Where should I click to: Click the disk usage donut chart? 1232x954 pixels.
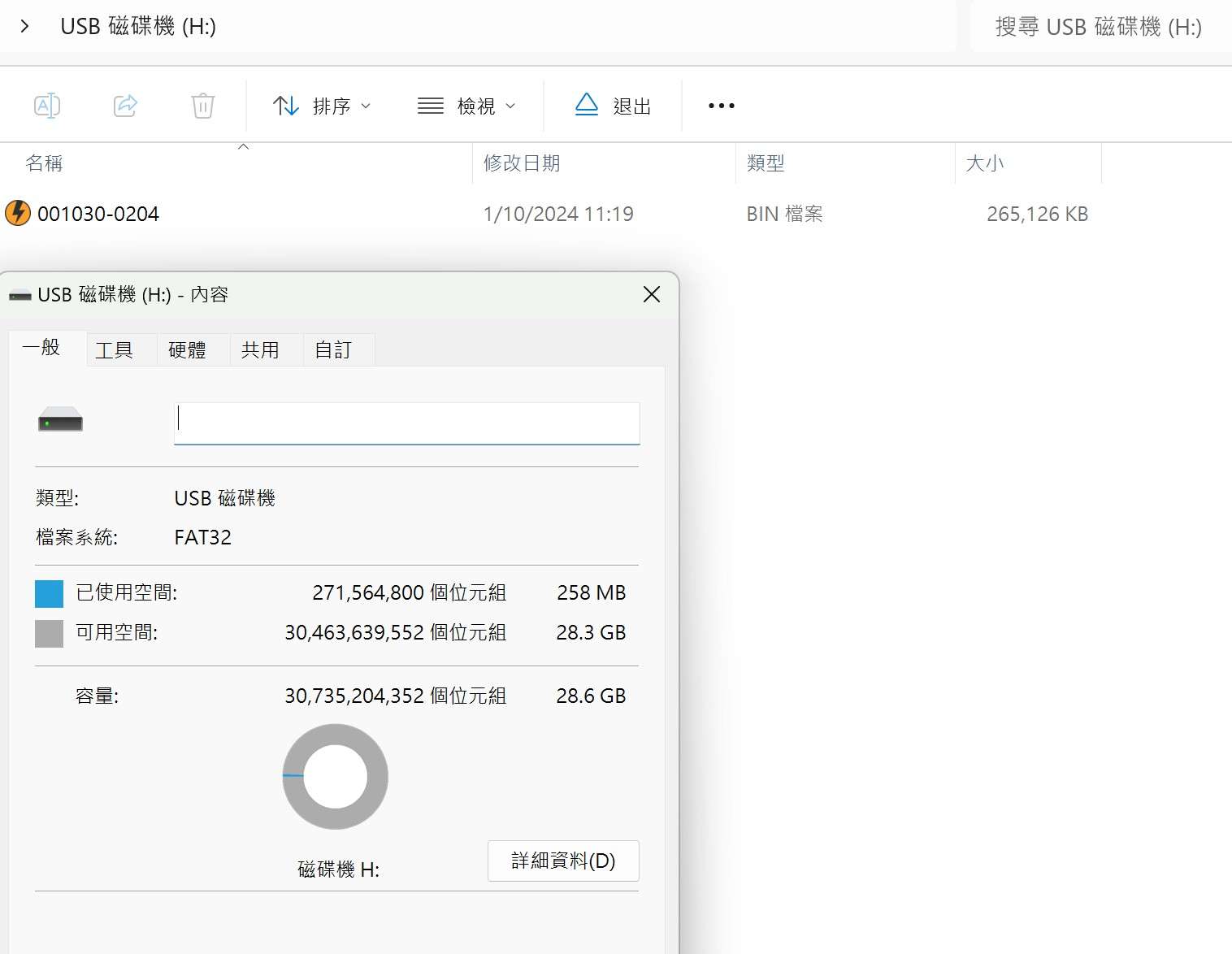pyautogui.click(x=336, y=776)
